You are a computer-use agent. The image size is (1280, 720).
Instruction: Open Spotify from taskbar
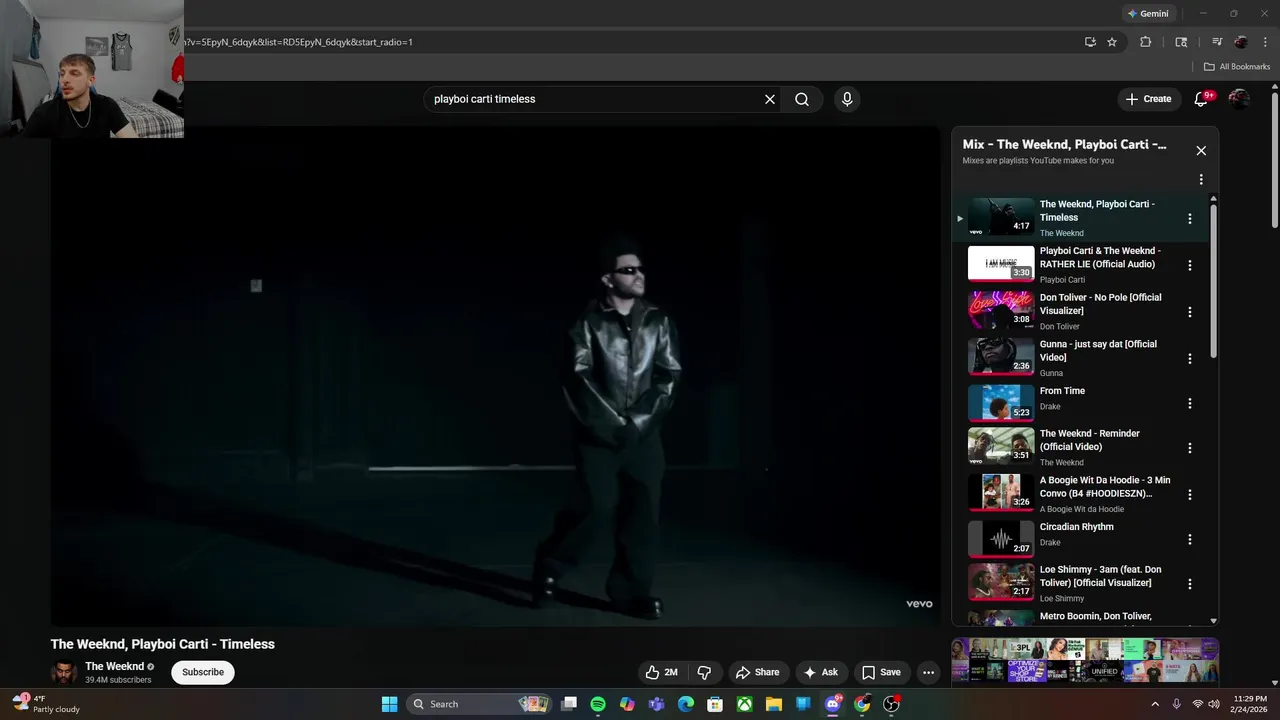[598, 704]
